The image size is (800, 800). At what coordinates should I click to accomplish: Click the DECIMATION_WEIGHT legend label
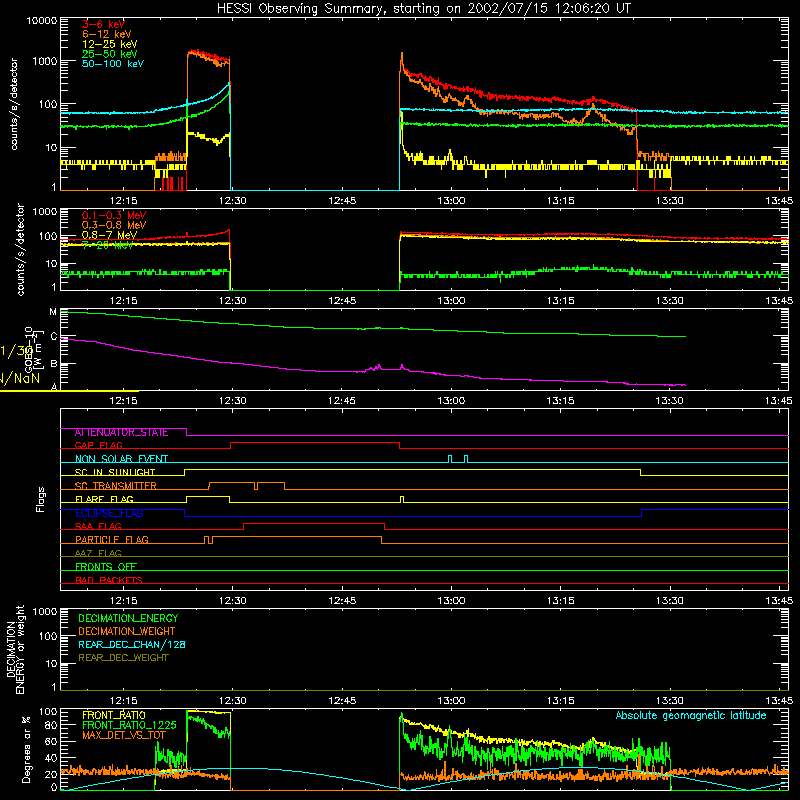pos(127,631)
